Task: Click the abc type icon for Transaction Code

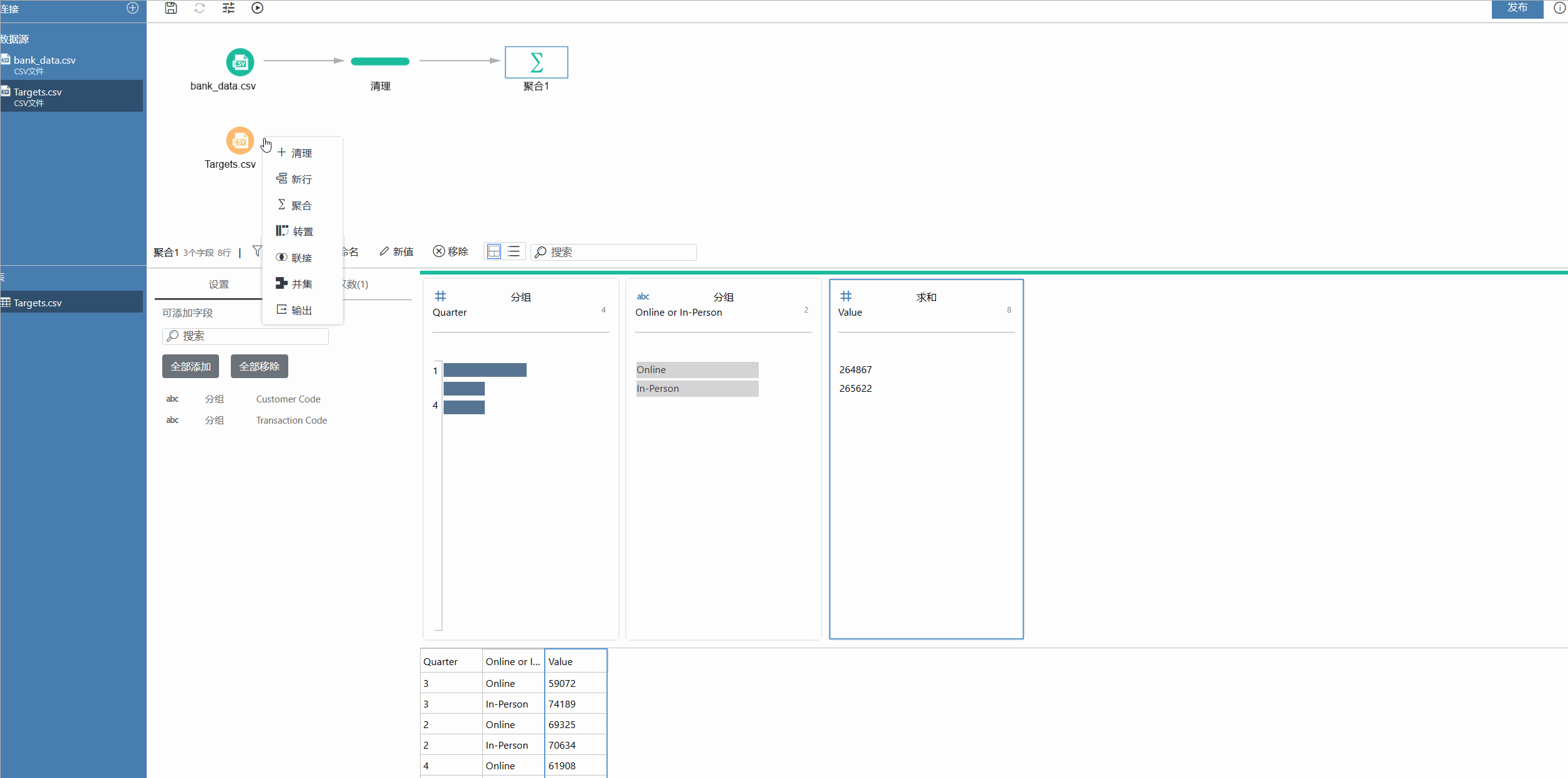Action: click(x=172, y=421)
